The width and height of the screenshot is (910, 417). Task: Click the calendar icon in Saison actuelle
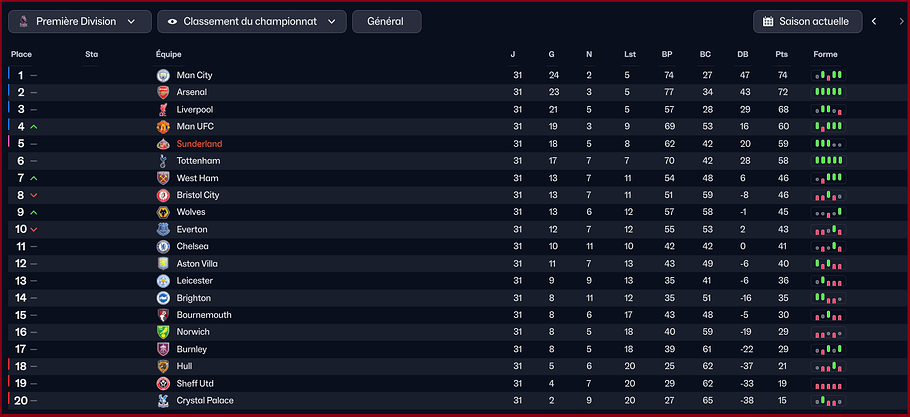click(x=768, y=21)
